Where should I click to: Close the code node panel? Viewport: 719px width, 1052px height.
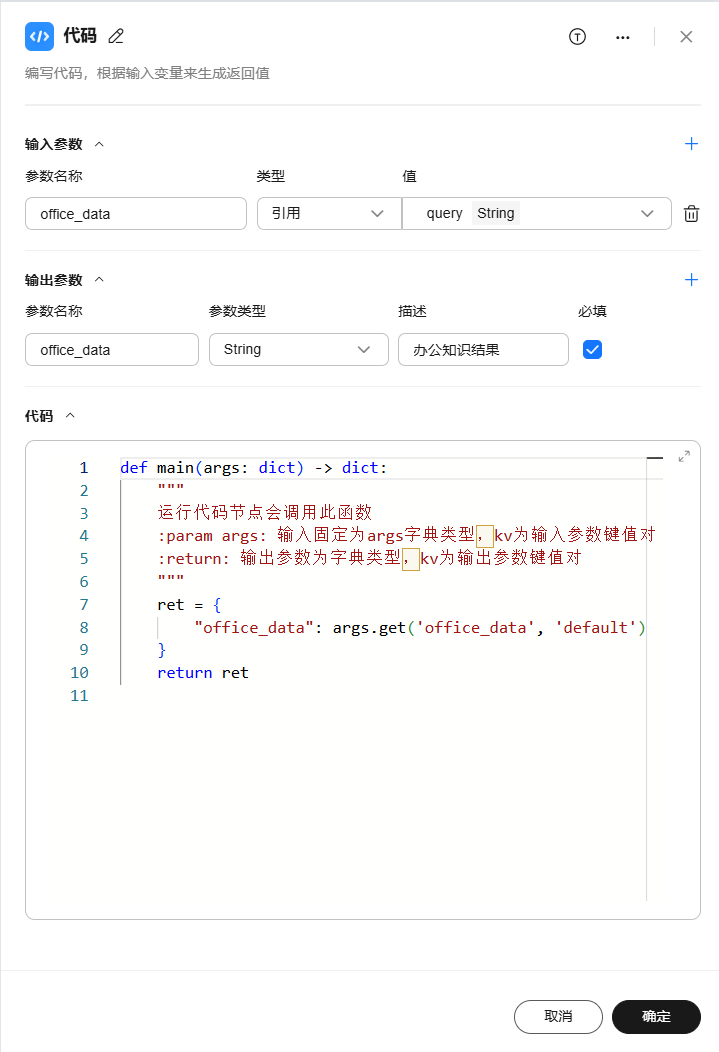click(x=685, y=37)
